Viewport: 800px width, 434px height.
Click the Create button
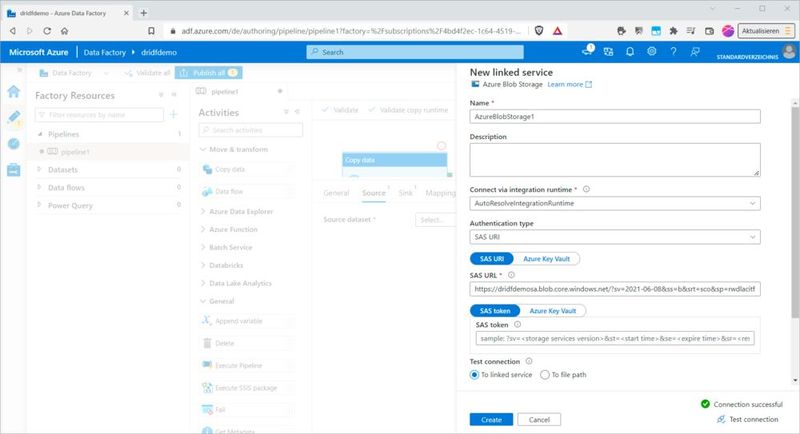click(491, 419)
